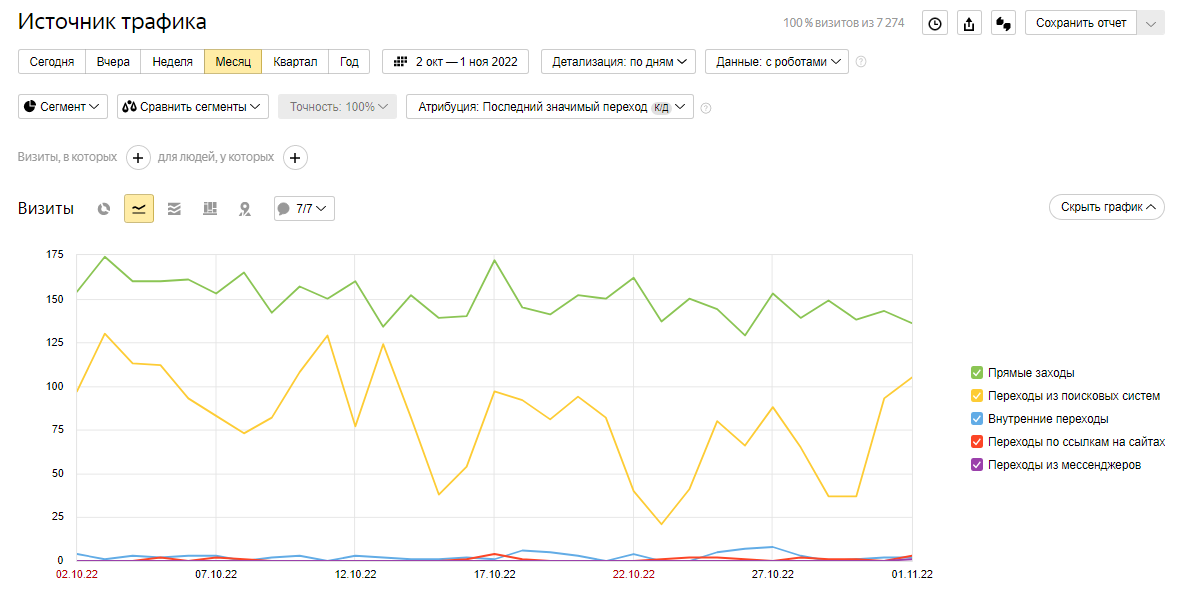
Task: Click the Сохранить отчет button
Action: pos(1081,23)
